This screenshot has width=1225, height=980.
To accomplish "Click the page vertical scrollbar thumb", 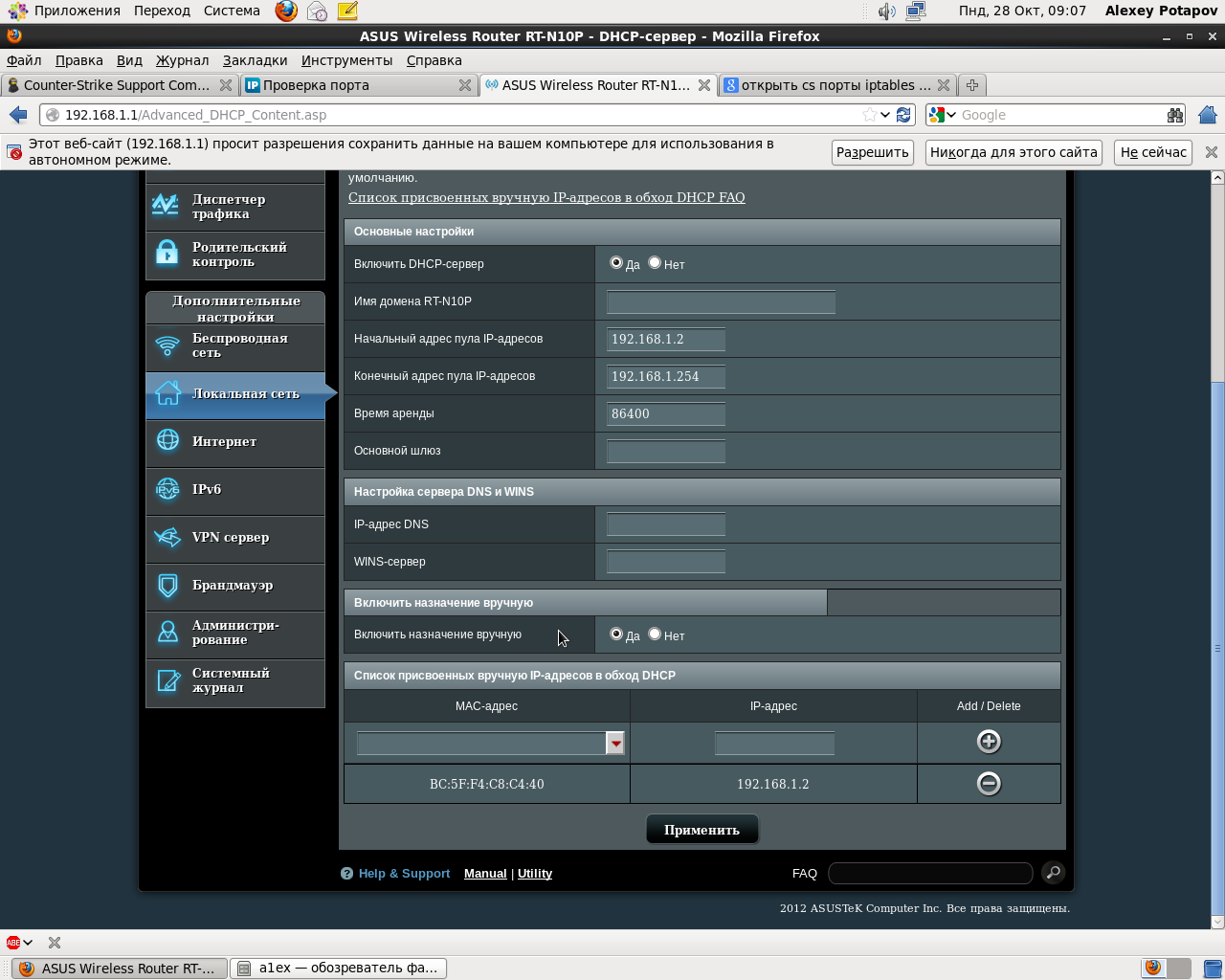I will pyautogui.click(x=1217, y=648).
